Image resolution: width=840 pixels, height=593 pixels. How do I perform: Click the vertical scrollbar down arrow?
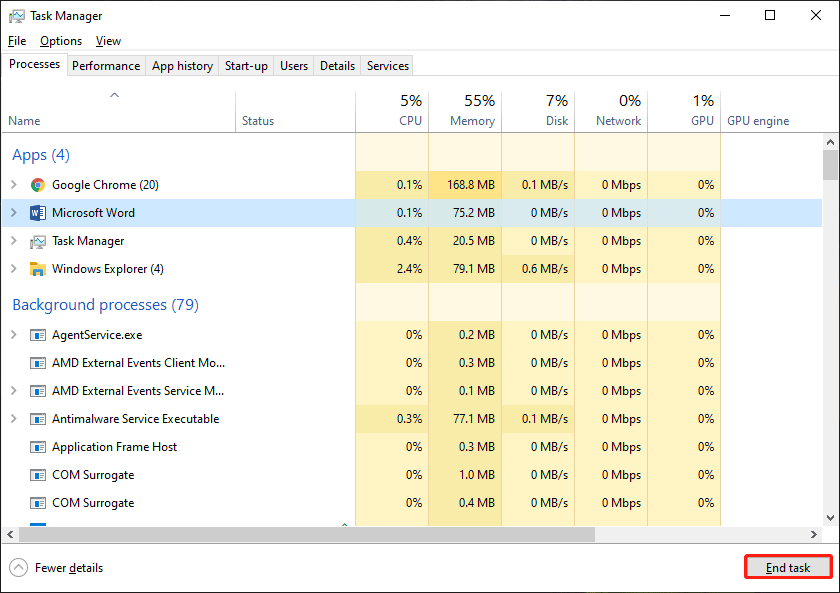tap(830, 518)
